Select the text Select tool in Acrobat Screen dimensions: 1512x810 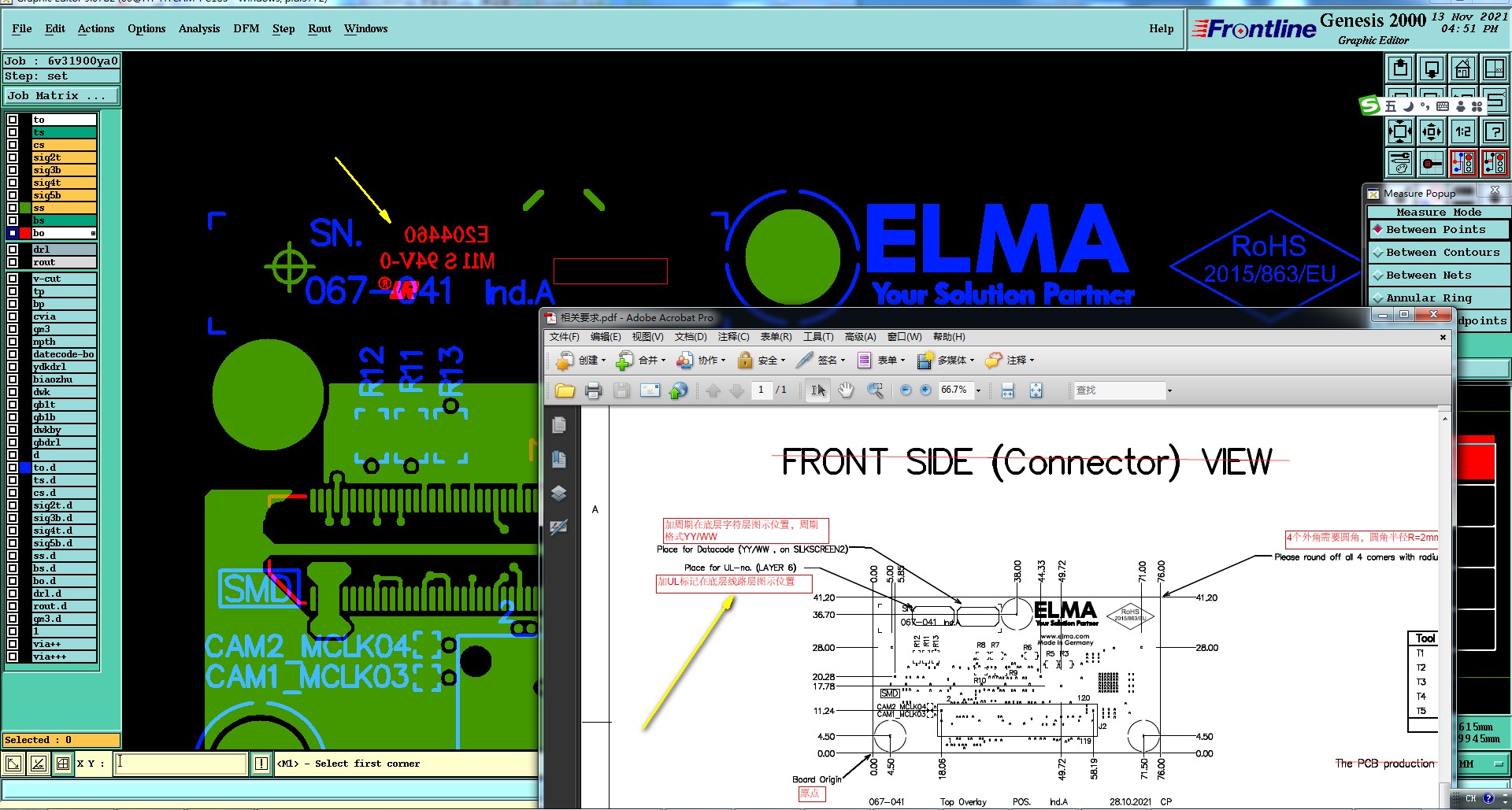(x=819, y=390)
